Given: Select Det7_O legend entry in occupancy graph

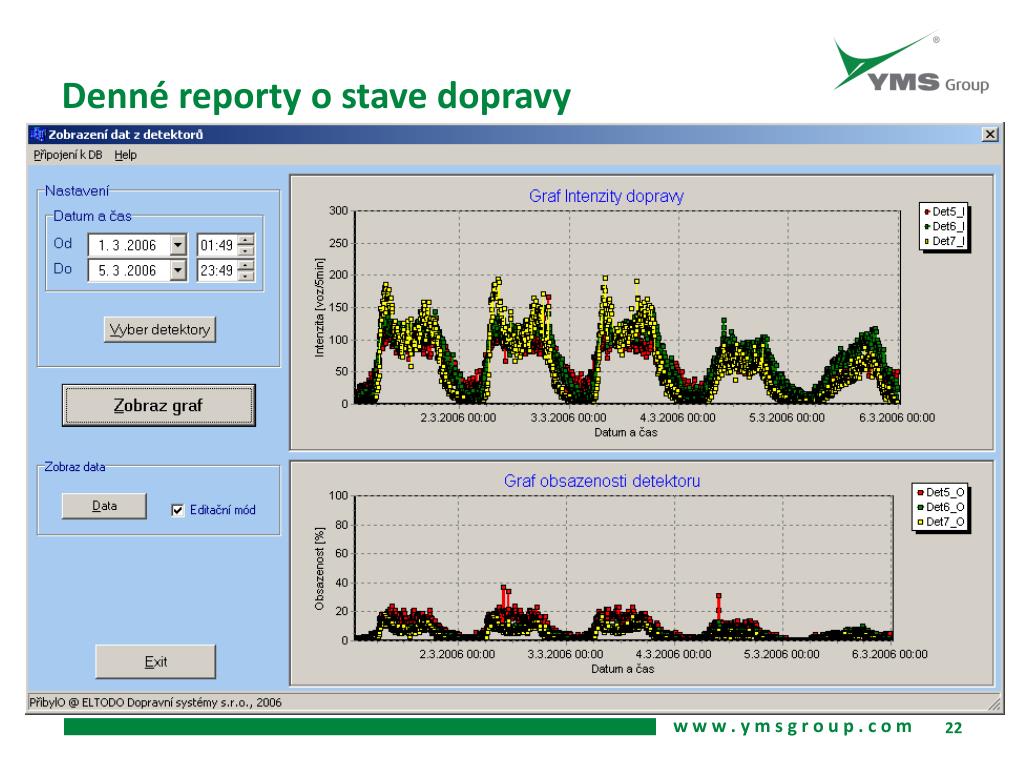Looking at the screenshot, I should pyautogui.click(x=941, y=522).
